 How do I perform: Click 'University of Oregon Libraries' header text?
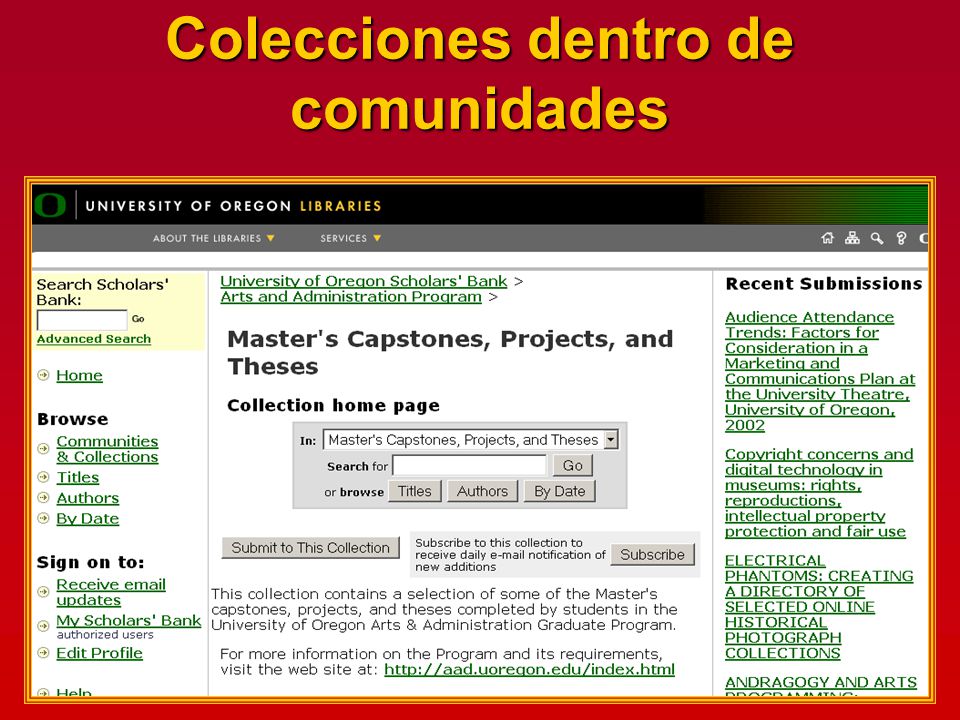tap(233, 206)
